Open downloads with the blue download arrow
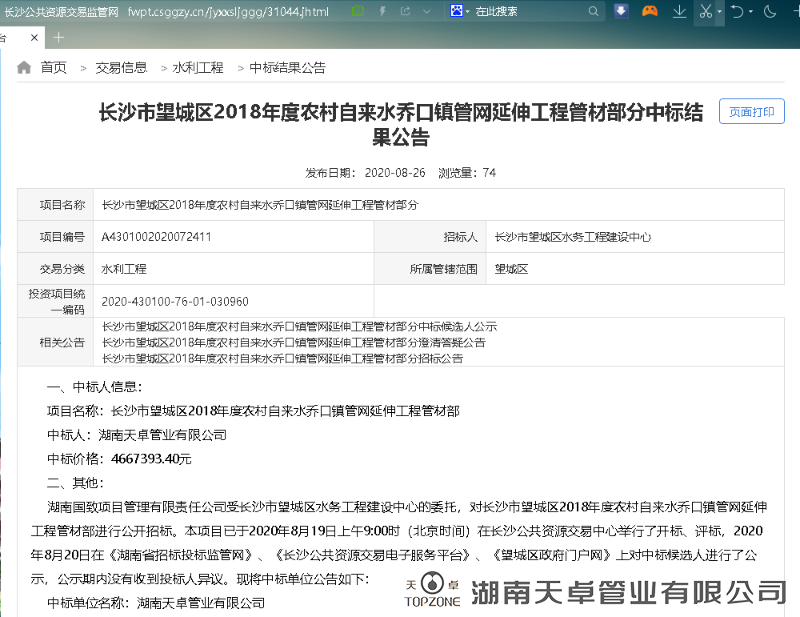This screenshot has height=617, width=800. [x=622, y=11]
